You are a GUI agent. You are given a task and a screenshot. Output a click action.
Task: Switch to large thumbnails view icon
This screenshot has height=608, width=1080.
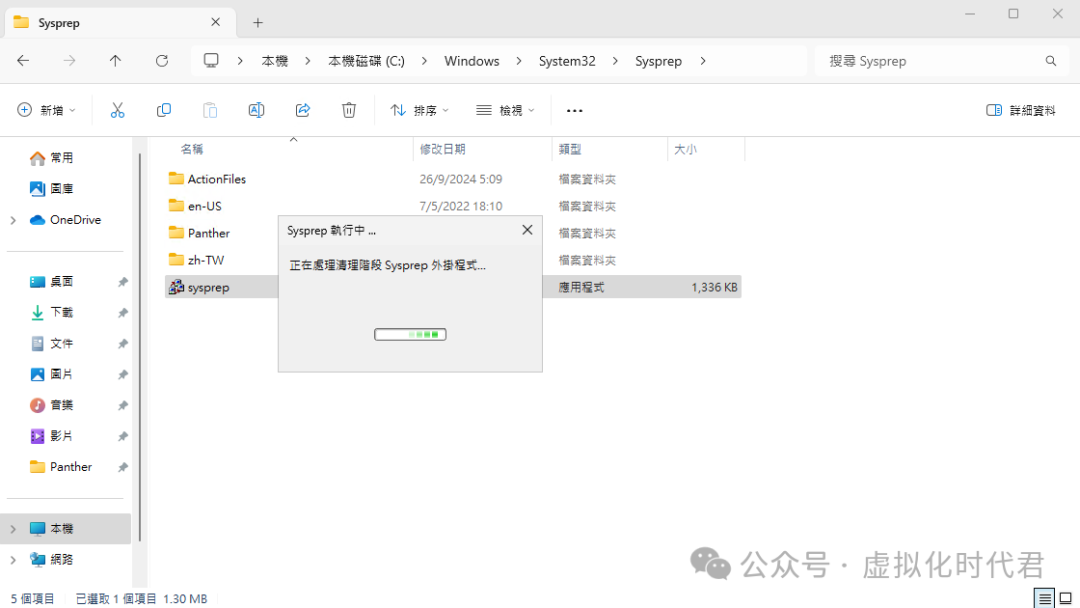pos(1066,598)
